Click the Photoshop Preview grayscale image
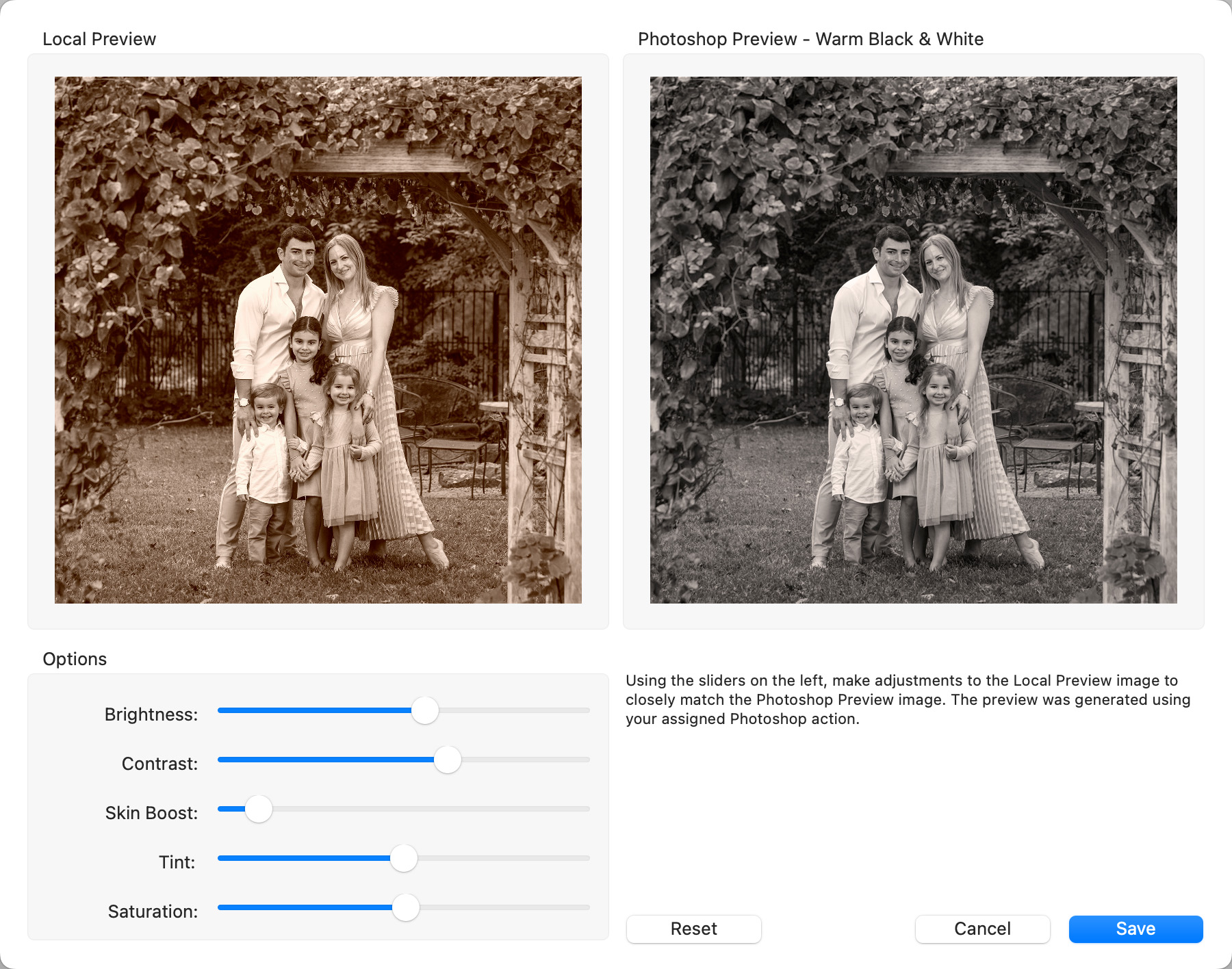Image resolution: width=1232 pixels, height=969 pixels. [914, 340]
